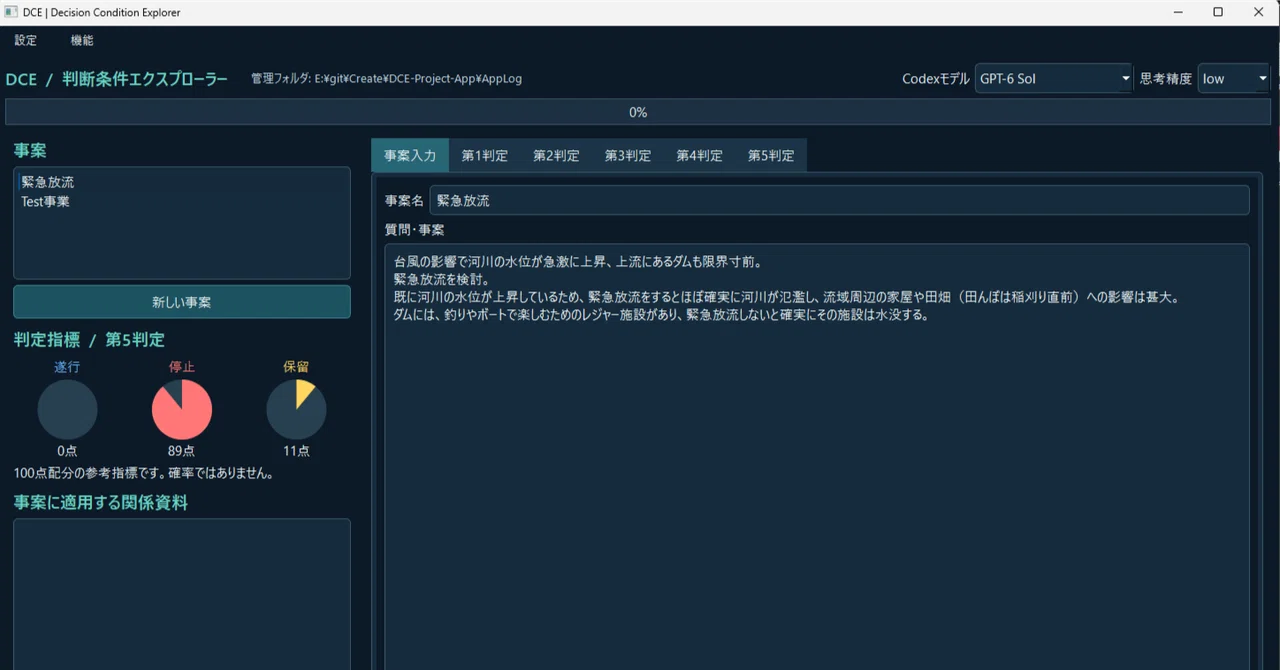Click the 事案名 input field
This screenshot has width=1280, height=670.
(x=839, y=200)
